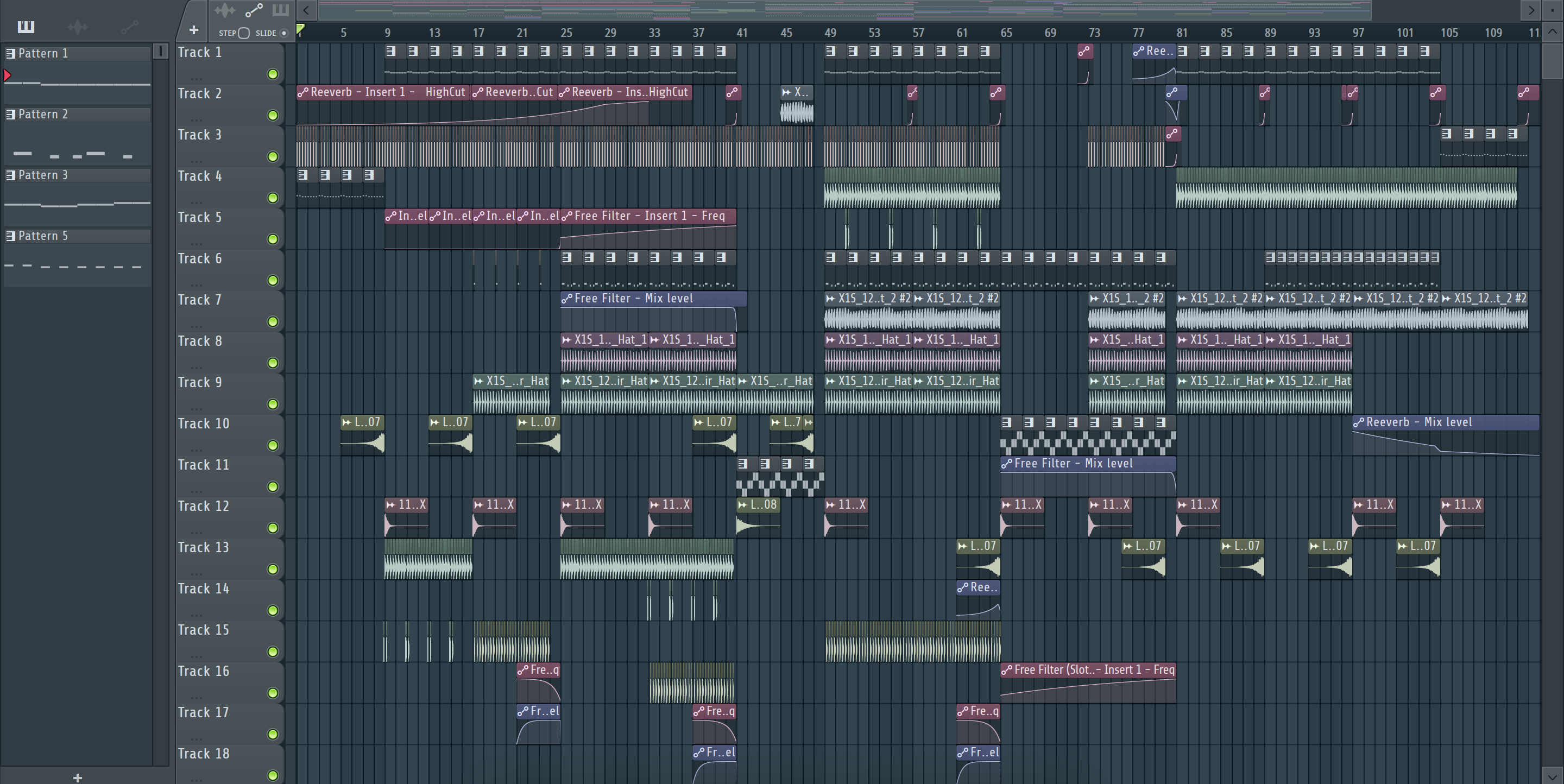Click the Track 8 name header
1564x784 pixels.
(x=199, y=341)
